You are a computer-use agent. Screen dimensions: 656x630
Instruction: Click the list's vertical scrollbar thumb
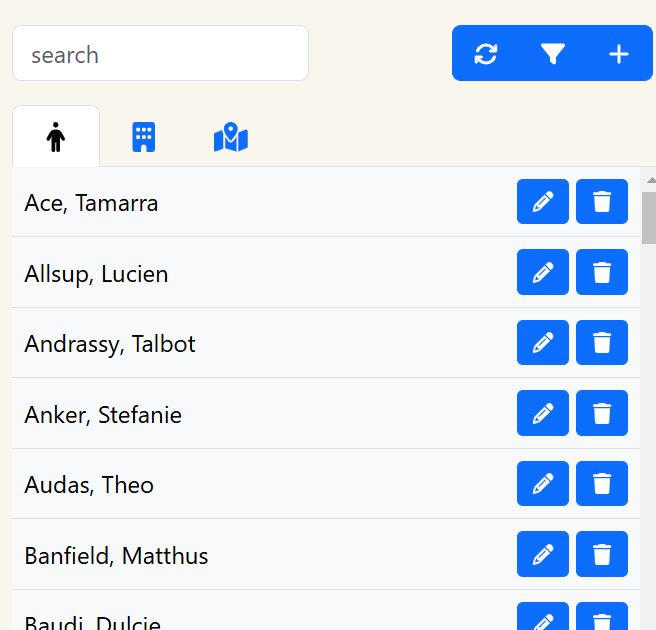tap(648, 217)
